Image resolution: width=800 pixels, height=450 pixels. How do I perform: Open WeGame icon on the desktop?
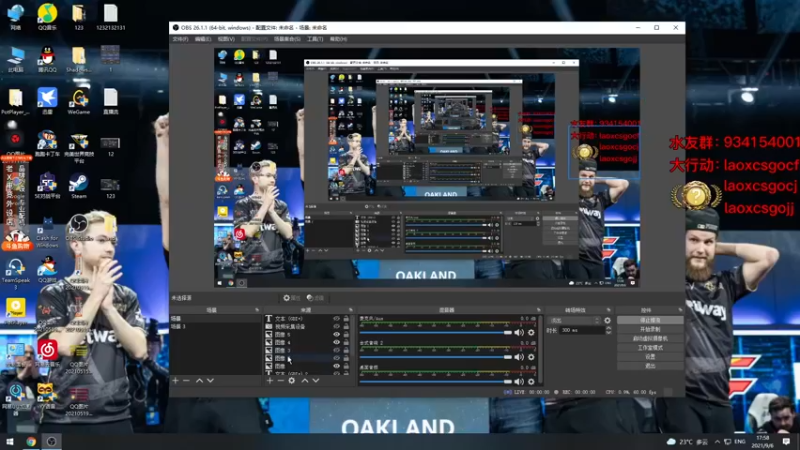click(79, 102)
